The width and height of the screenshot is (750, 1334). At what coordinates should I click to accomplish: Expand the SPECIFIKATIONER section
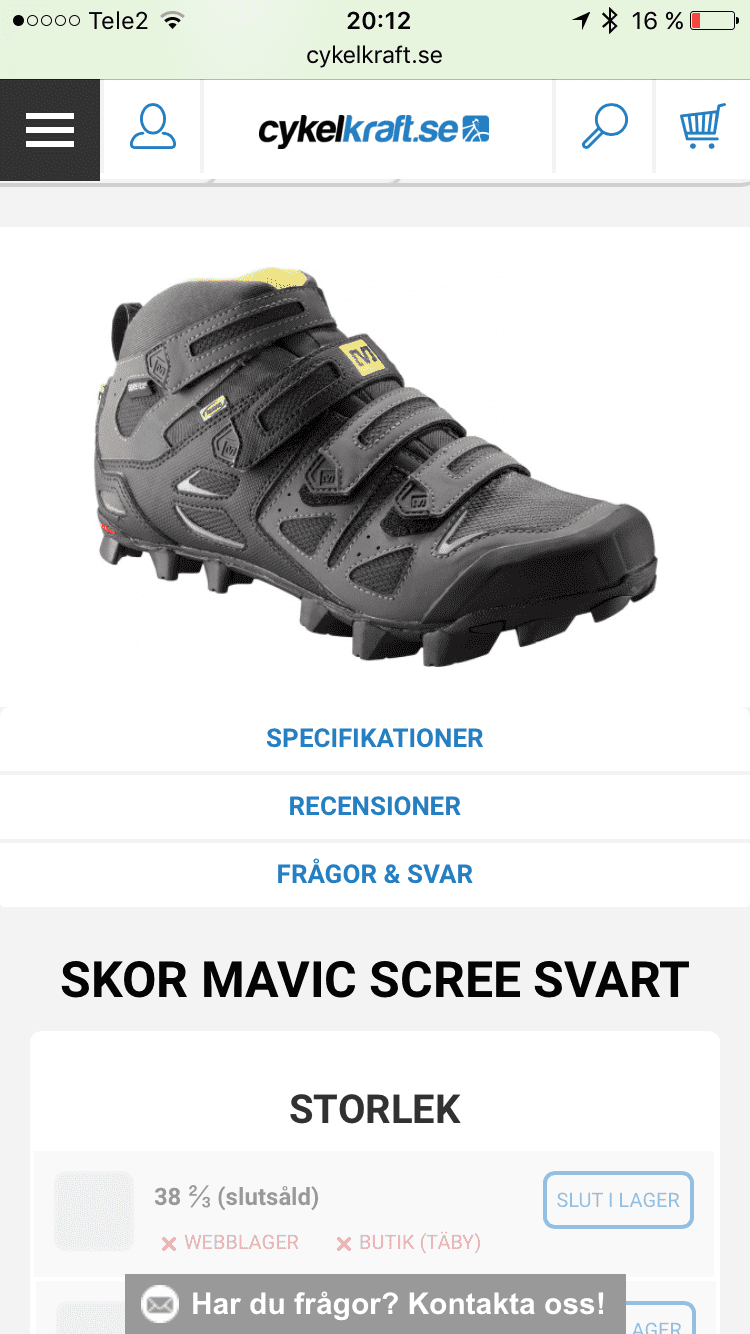(x=375, y=738)
